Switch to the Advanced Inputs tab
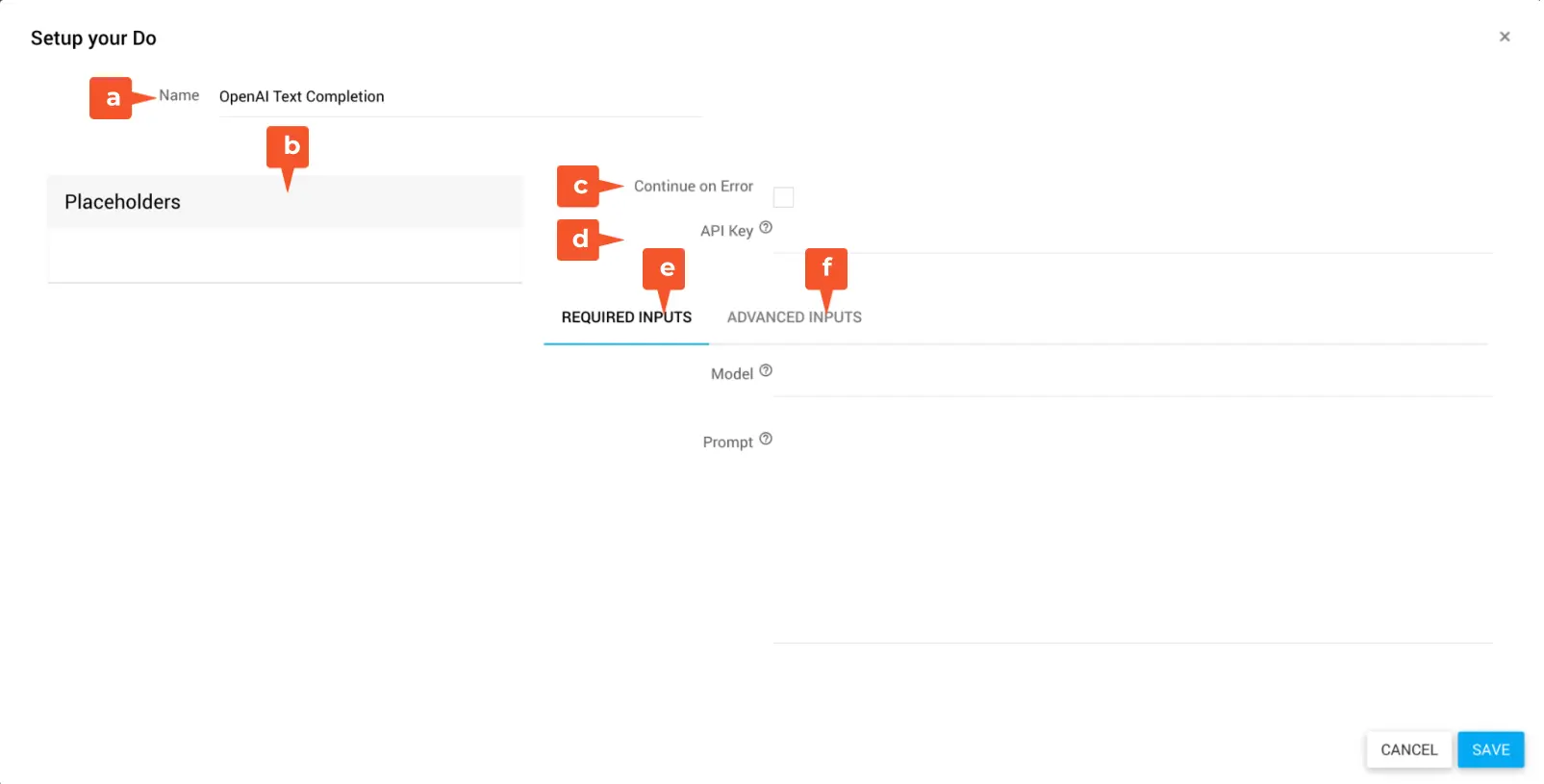This screenshot has height=784, width=1544. tap(794, 317)
